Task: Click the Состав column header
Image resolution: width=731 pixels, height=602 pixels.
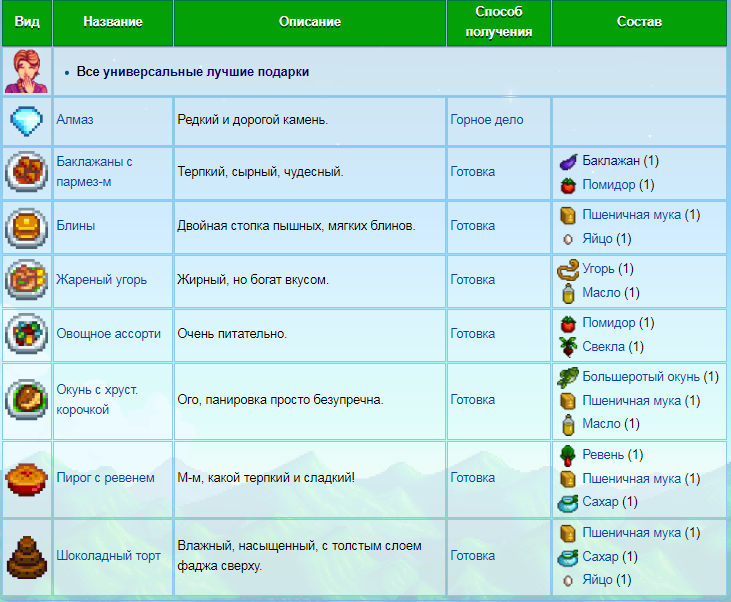Action: [x=639, y=22]
